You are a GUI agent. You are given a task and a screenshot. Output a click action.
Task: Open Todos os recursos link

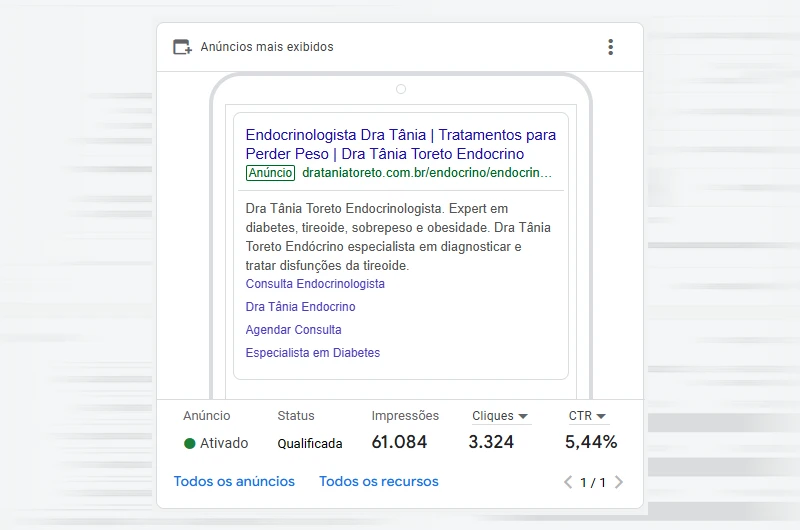(x=378, y=482)
